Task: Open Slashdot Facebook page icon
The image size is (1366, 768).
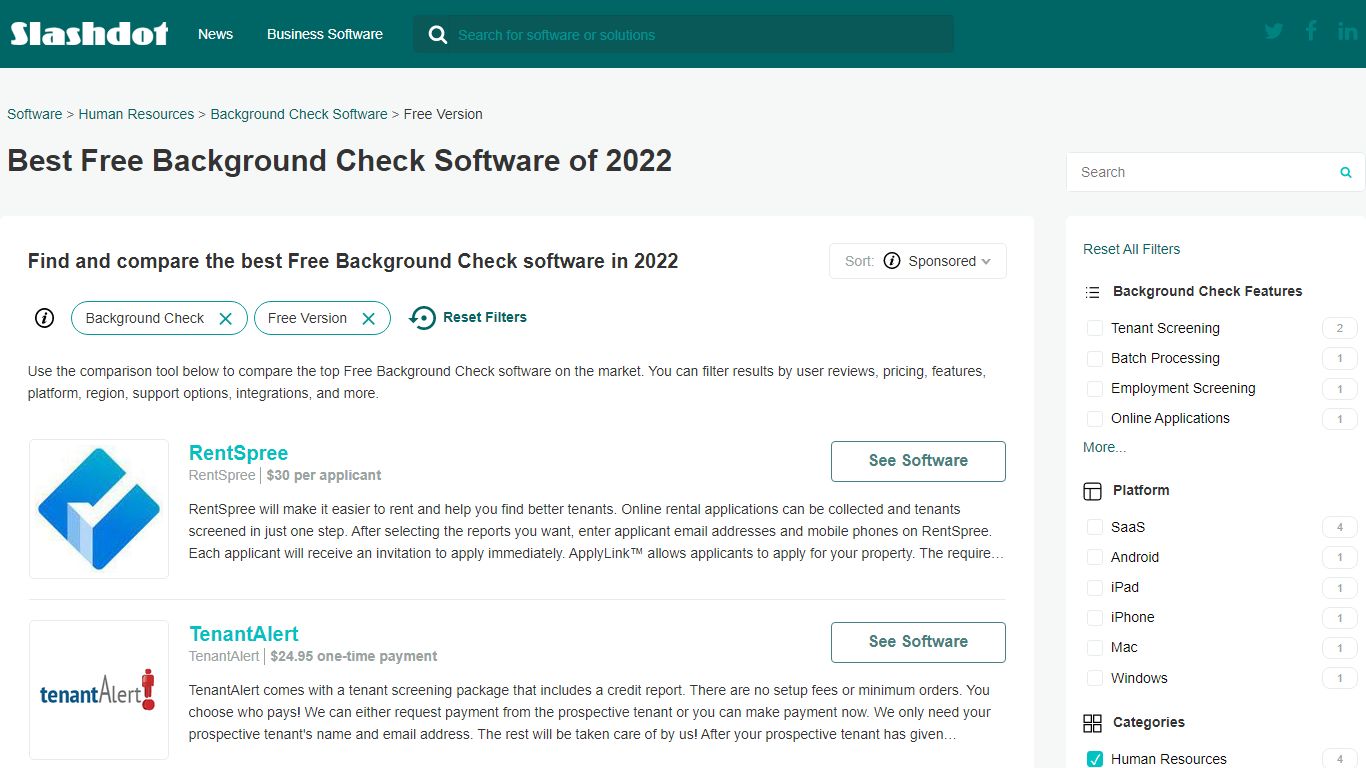Action: click(1311, 31)
